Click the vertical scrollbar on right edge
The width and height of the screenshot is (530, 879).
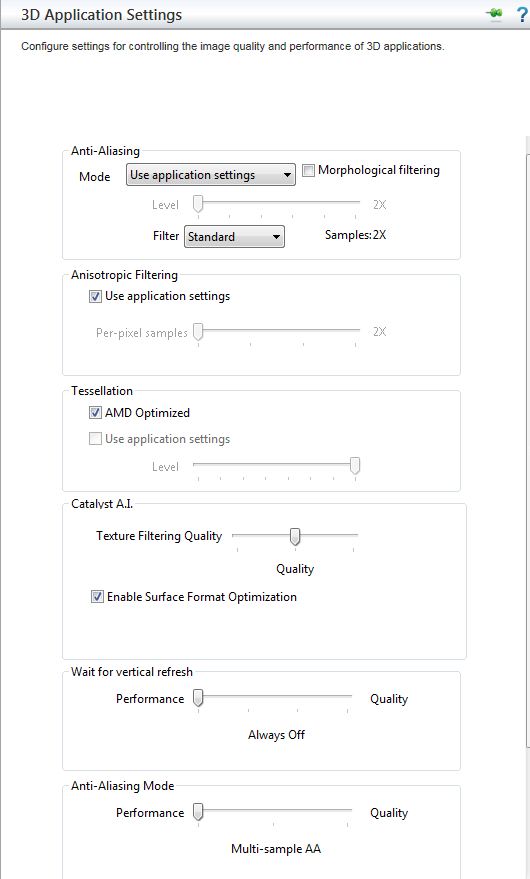tap(528, 442)
